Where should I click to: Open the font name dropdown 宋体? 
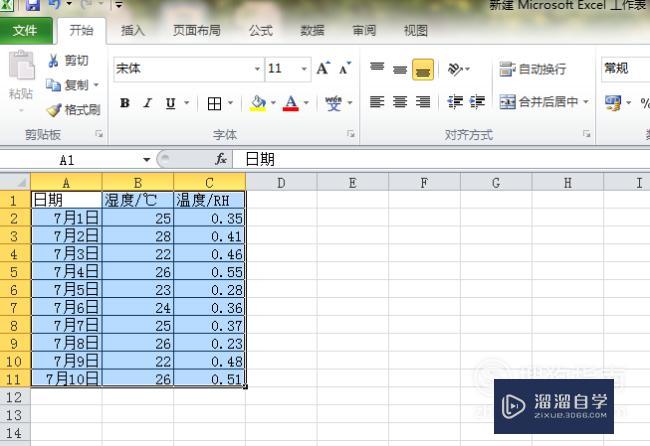257,68
